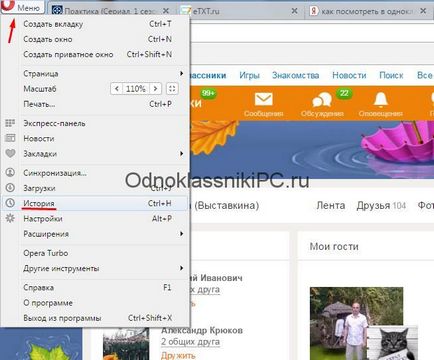This screenshot has width=434, height=360.
Task: Click the Синхронизация user icon
Action: tap(10, 173)
